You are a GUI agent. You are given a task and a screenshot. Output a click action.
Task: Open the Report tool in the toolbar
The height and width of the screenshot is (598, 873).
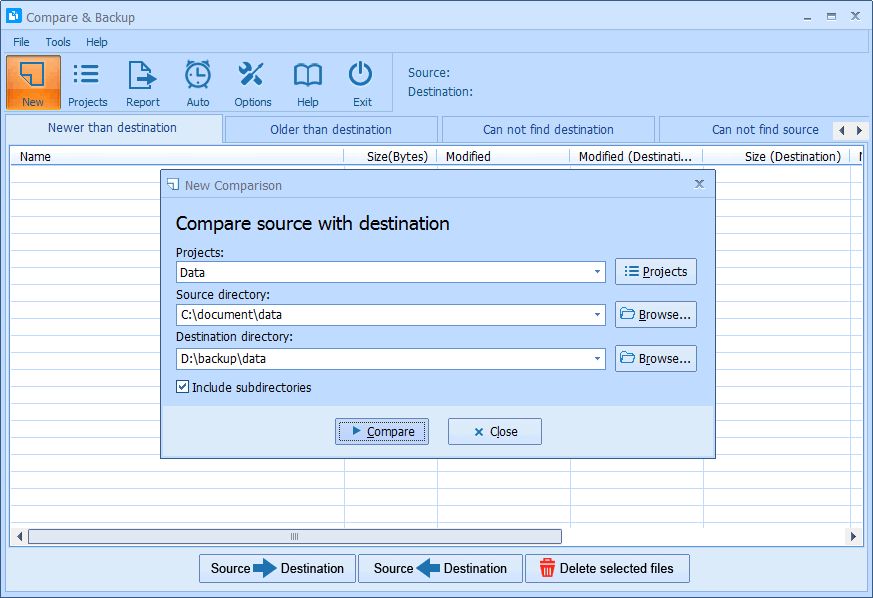pyautogui.click(x=143, y=82)
